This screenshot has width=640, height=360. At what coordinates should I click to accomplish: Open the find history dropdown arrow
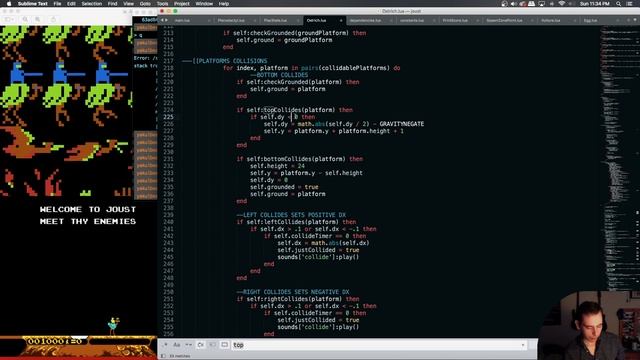point(523,345)
